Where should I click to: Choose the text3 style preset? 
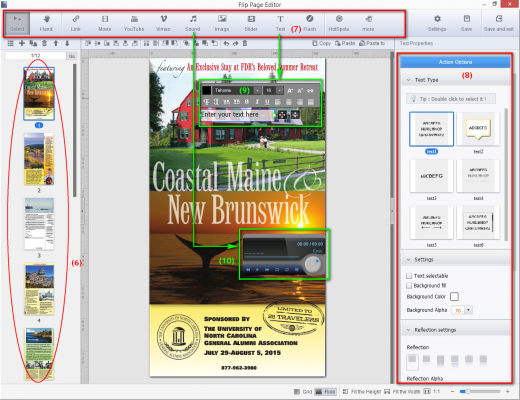tap(431, 176)
